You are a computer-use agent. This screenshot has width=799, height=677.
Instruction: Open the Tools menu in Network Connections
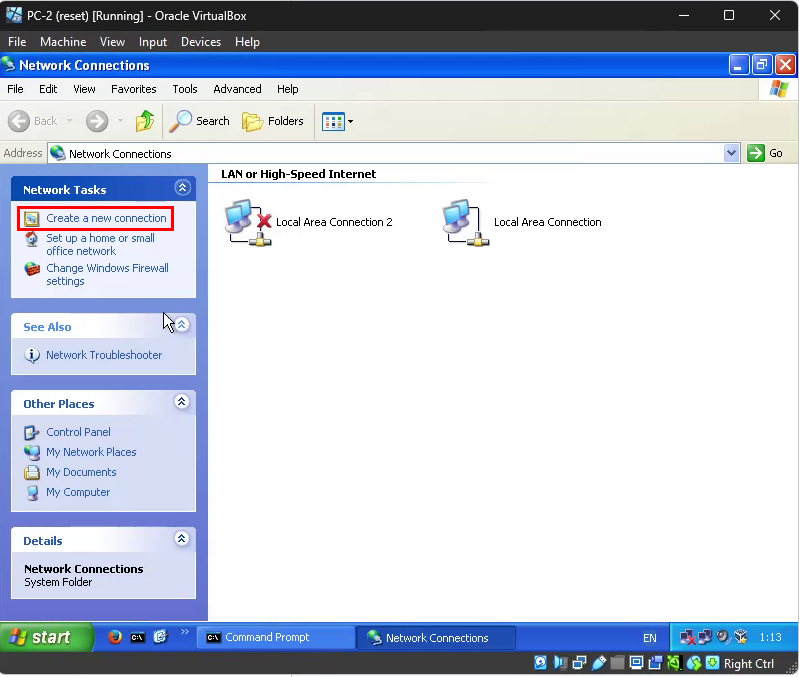(x=184, y=89)
